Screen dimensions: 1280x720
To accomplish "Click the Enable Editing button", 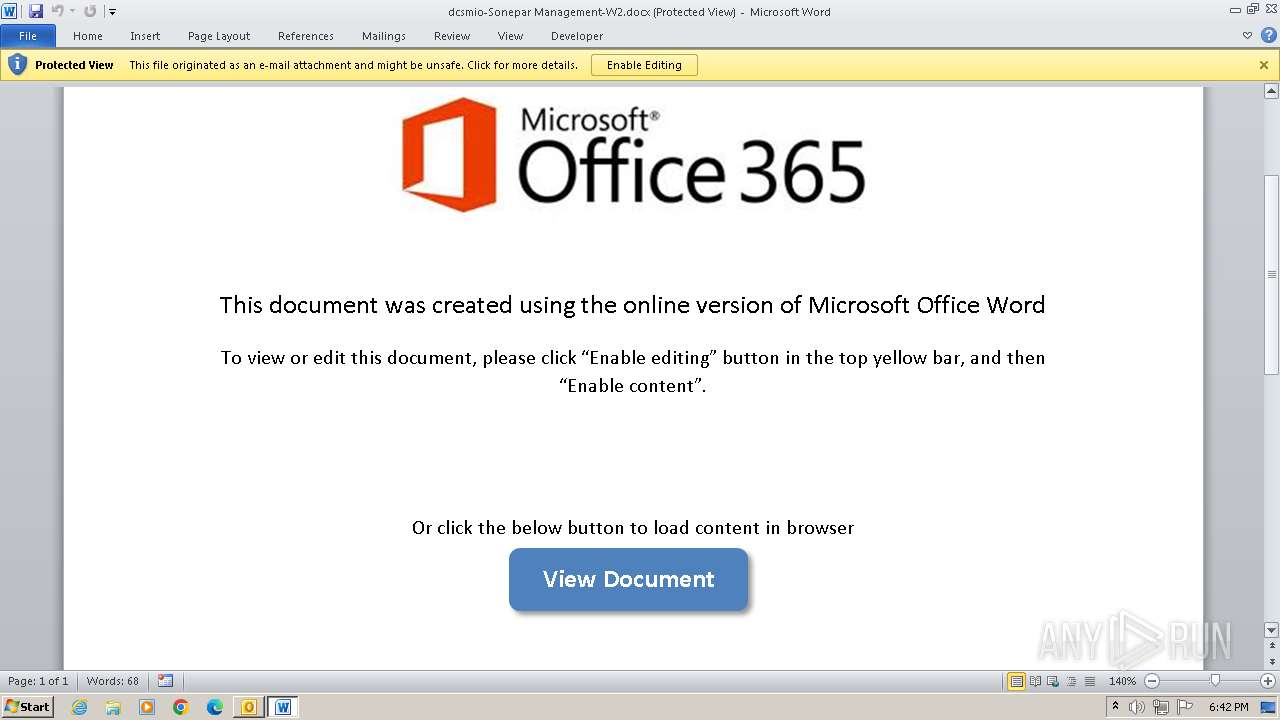I will [644, 65].
